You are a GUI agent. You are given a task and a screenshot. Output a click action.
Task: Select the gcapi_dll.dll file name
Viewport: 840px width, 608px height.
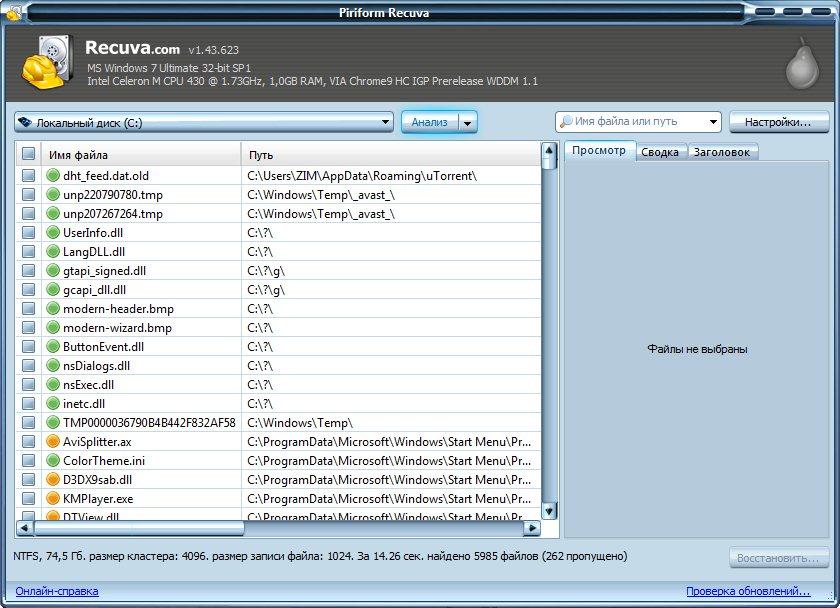click(95, 290)
